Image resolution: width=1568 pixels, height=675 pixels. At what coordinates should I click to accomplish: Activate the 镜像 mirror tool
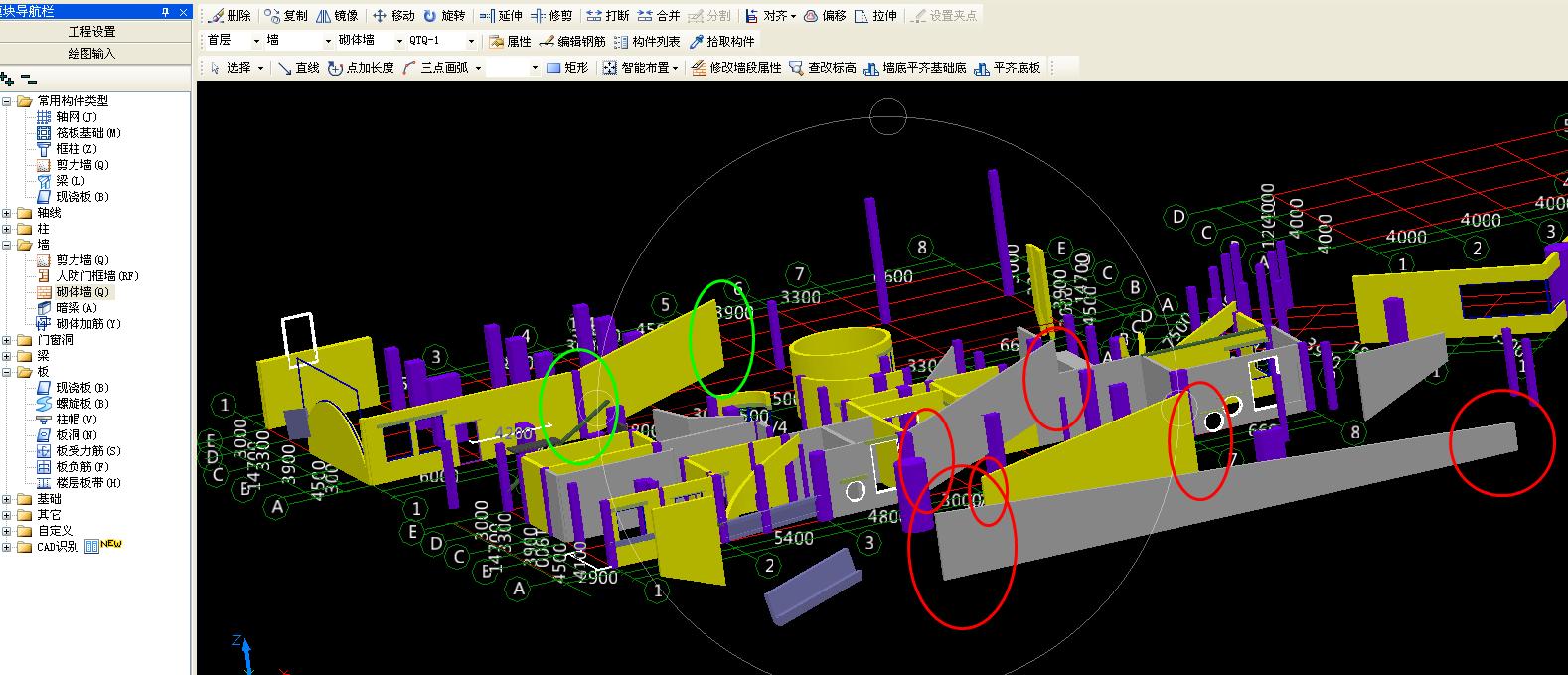click(x=338, y=16)
